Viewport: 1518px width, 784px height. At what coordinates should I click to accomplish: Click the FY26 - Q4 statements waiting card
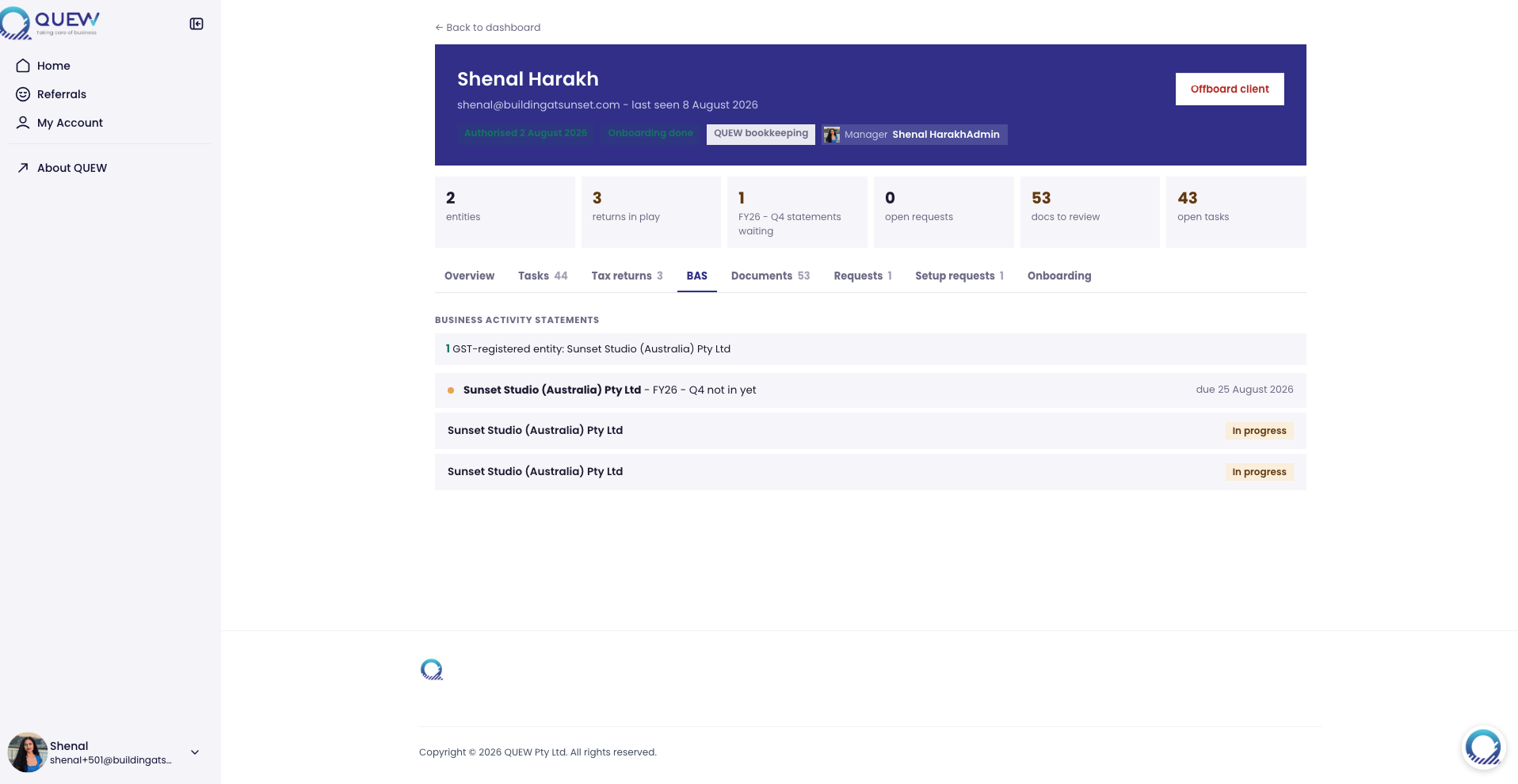[x=797, y=212]
